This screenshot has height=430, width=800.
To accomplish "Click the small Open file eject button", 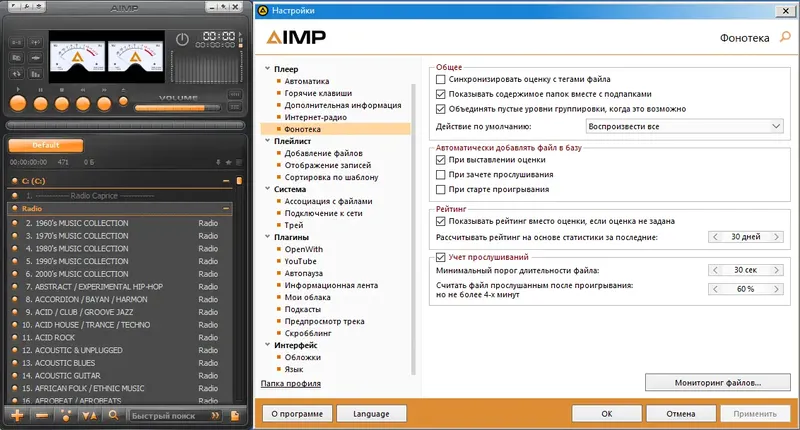I will [123, 101].
